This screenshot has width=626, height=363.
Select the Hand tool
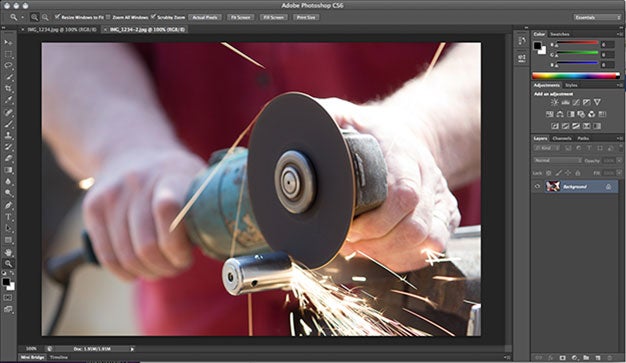[8, 252]
